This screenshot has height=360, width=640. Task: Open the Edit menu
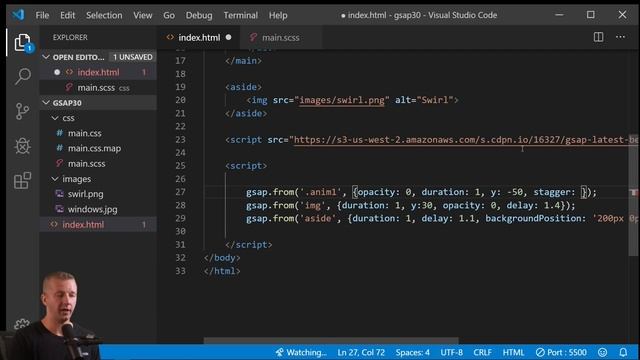click(67, 16)
